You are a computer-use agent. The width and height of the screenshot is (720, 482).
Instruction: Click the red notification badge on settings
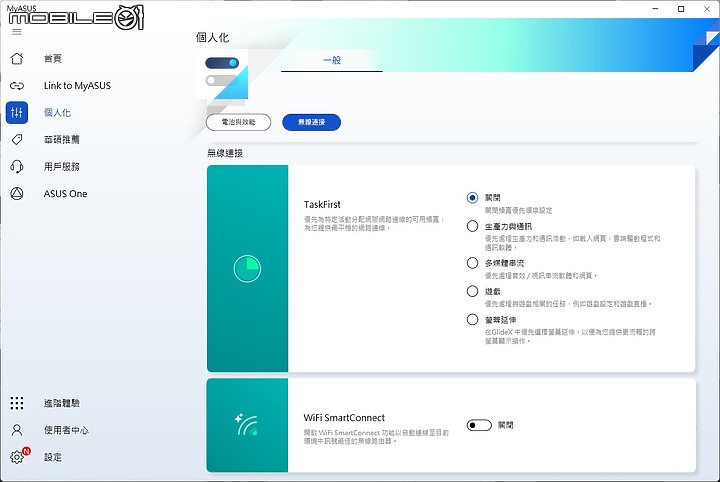[x=26, y=451]
